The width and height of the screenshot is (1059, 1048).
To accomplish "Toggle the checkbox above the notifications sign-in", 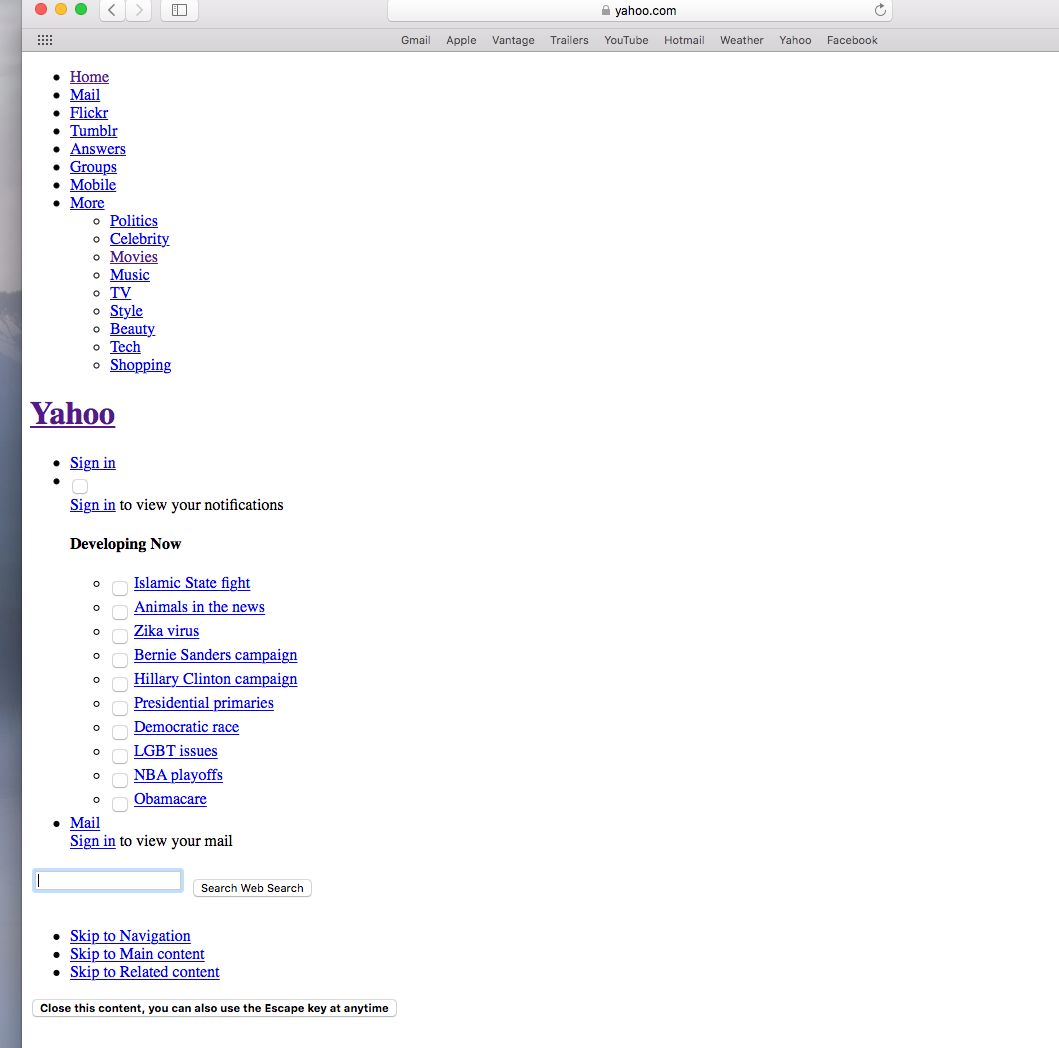I will (x=80, y=486).
